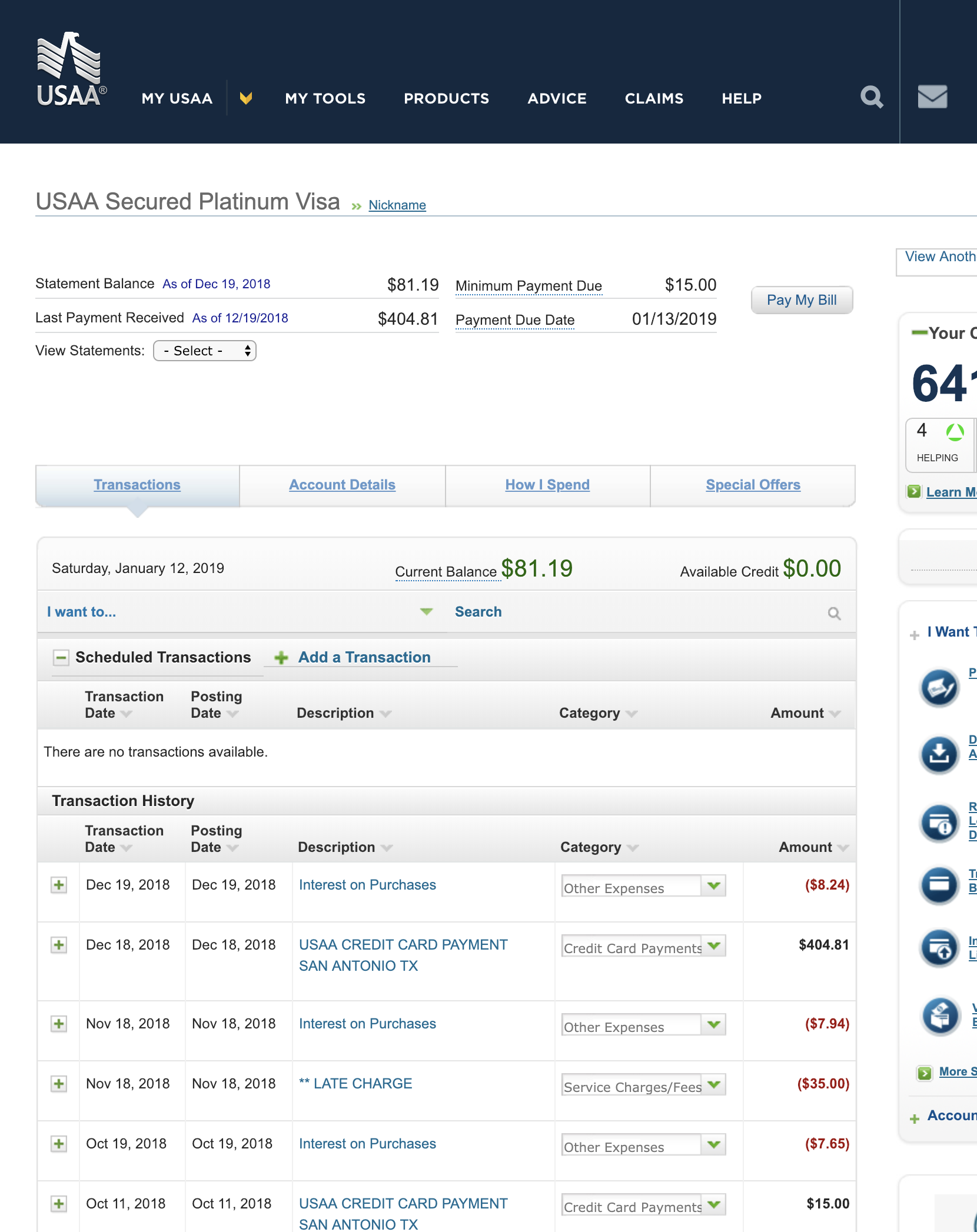Click the Payment Due Date label
The width and height of the screenshot is (977, 1232).
tap(515, 321)
